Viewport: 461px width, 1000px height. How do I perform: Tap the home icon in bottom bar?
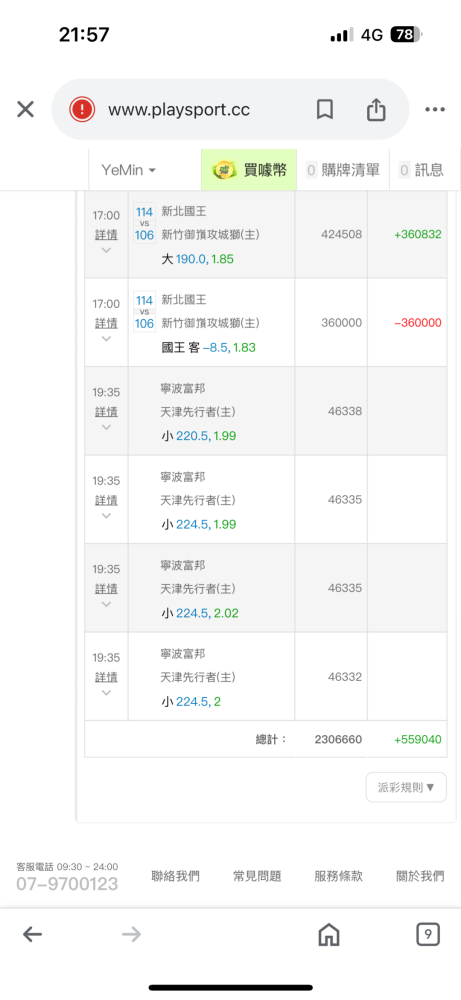pyautogui.click(x=328, y=935)
